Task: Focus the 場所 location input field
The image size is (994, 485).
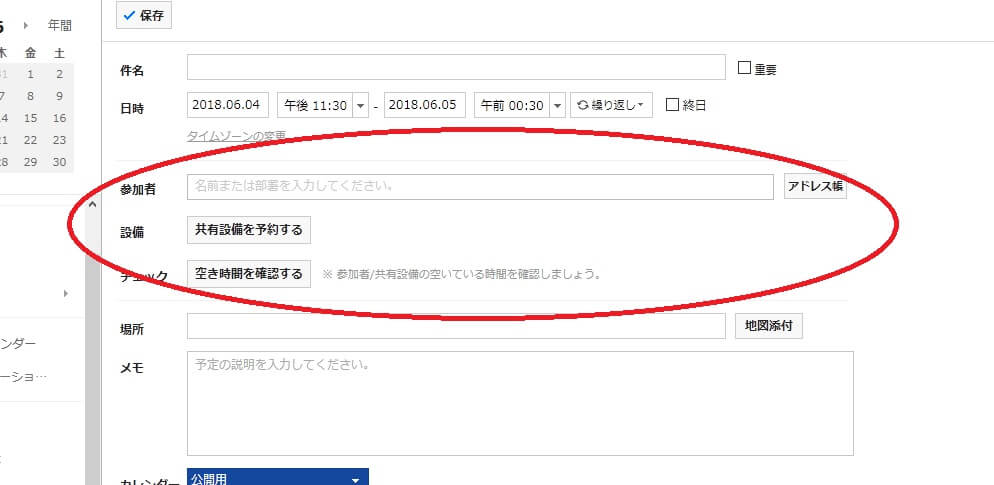Action: click(x=455, y=326)
